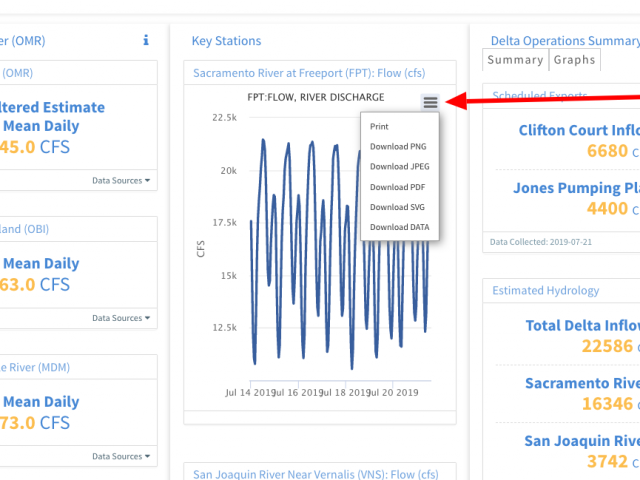
Task: Choose Download PDF option
Action: coord(397,187)
